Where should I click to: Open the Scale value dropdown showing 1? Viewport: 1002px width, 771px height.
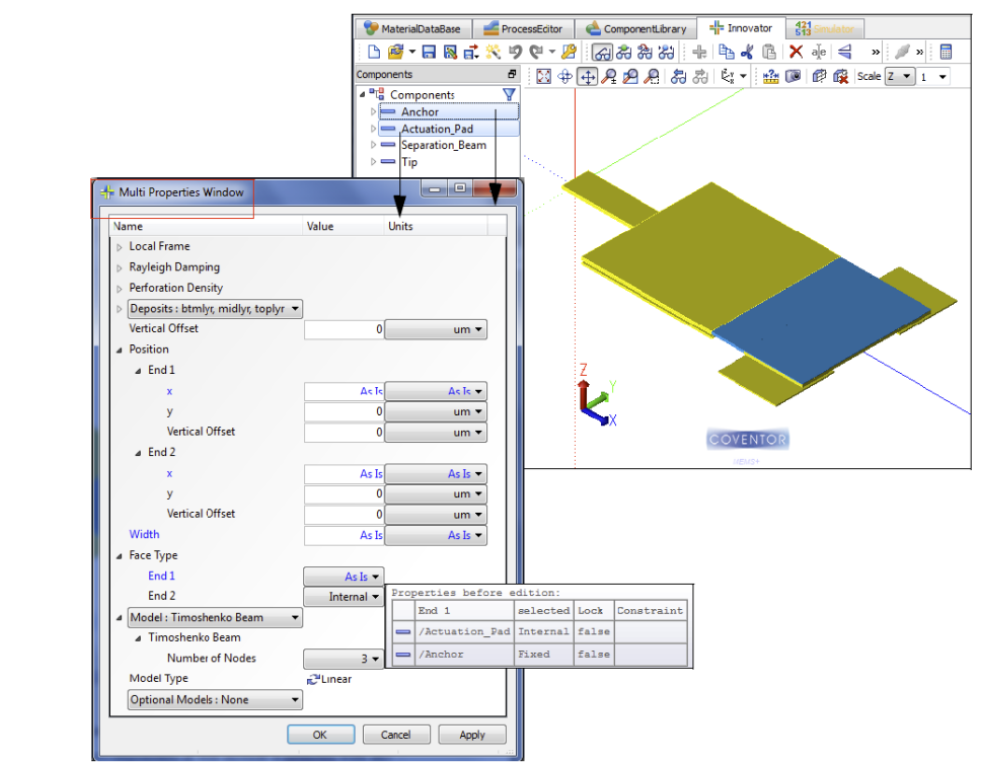point(934,77)
